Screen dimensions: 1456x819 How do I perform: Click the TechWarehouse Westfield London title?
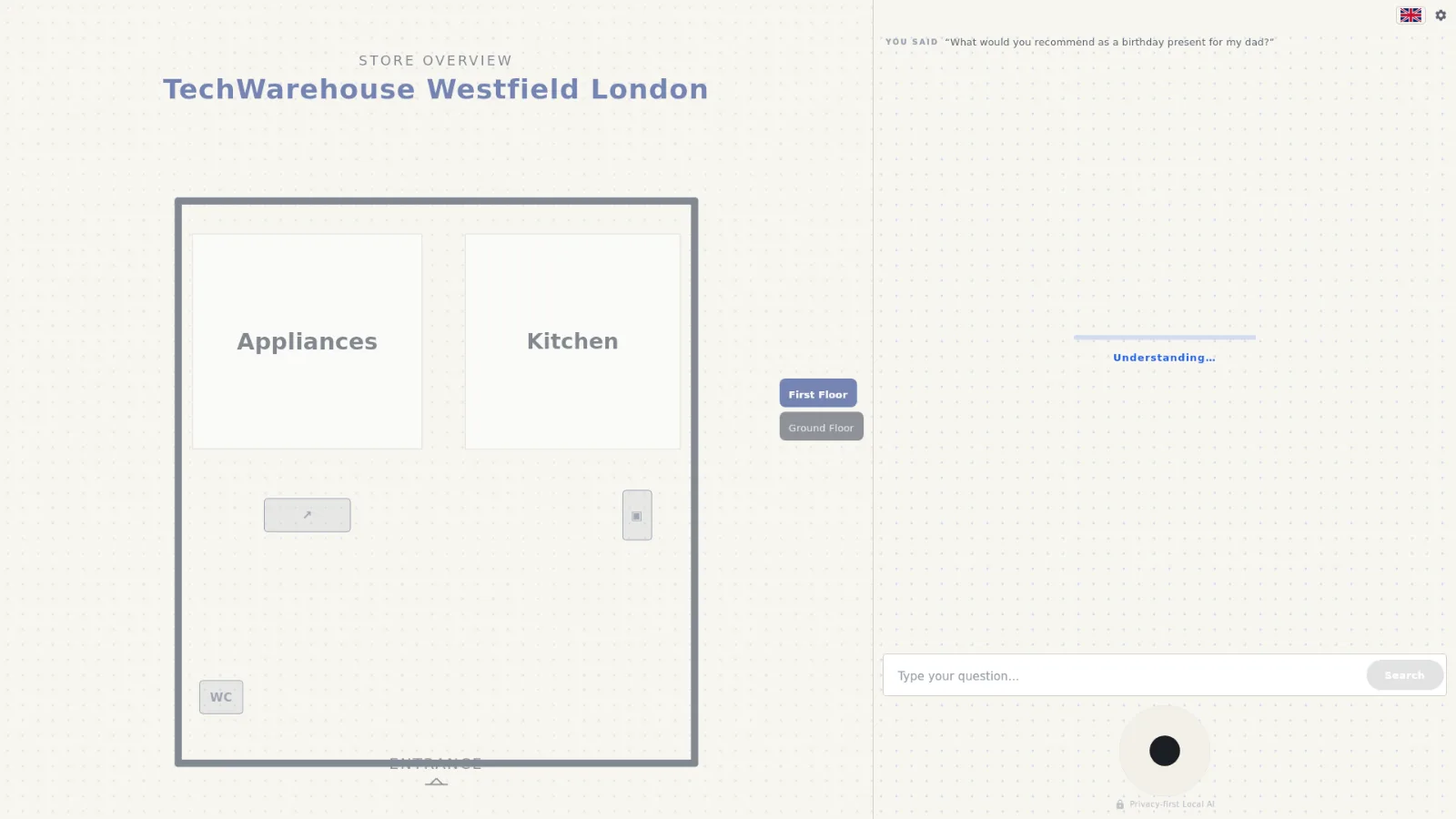pos(435,89)
